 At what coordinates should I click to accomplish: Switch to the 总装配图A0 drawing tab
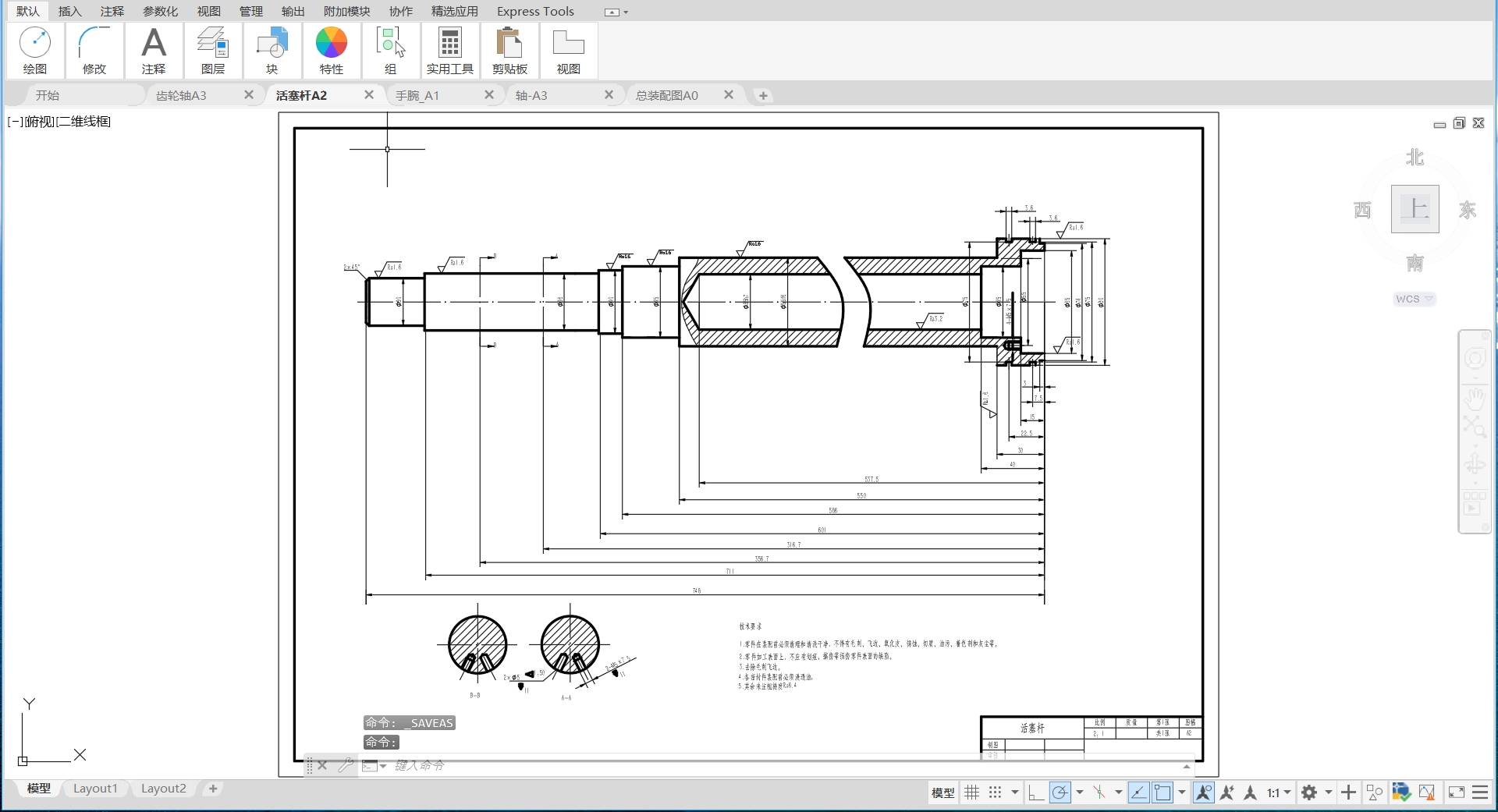click(667, 95)
